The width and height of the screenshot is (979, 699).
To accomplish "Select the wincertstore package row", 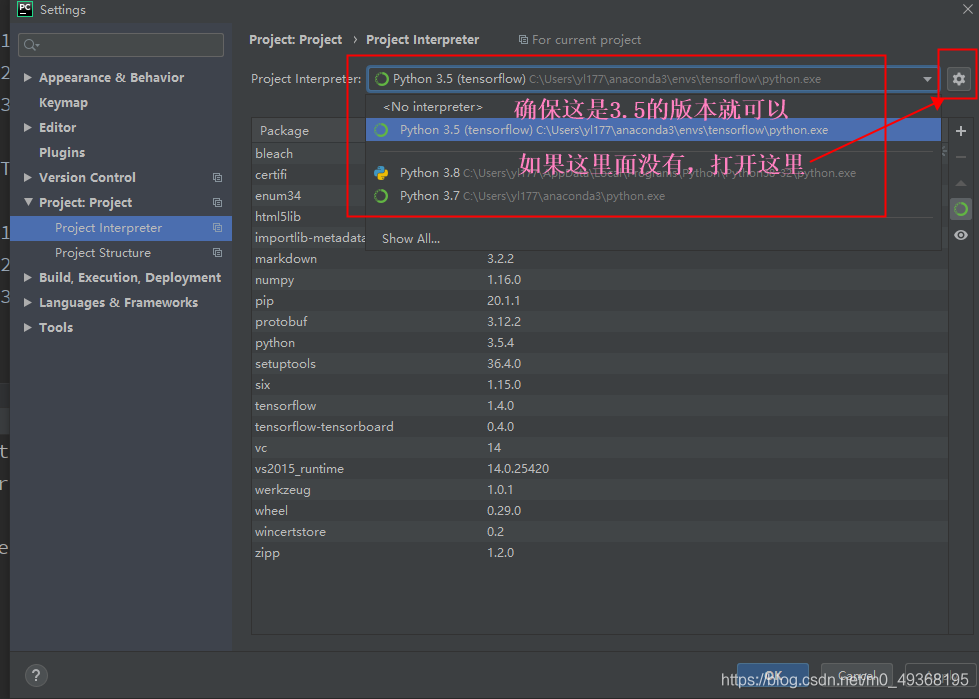I will tap(600, 532).
